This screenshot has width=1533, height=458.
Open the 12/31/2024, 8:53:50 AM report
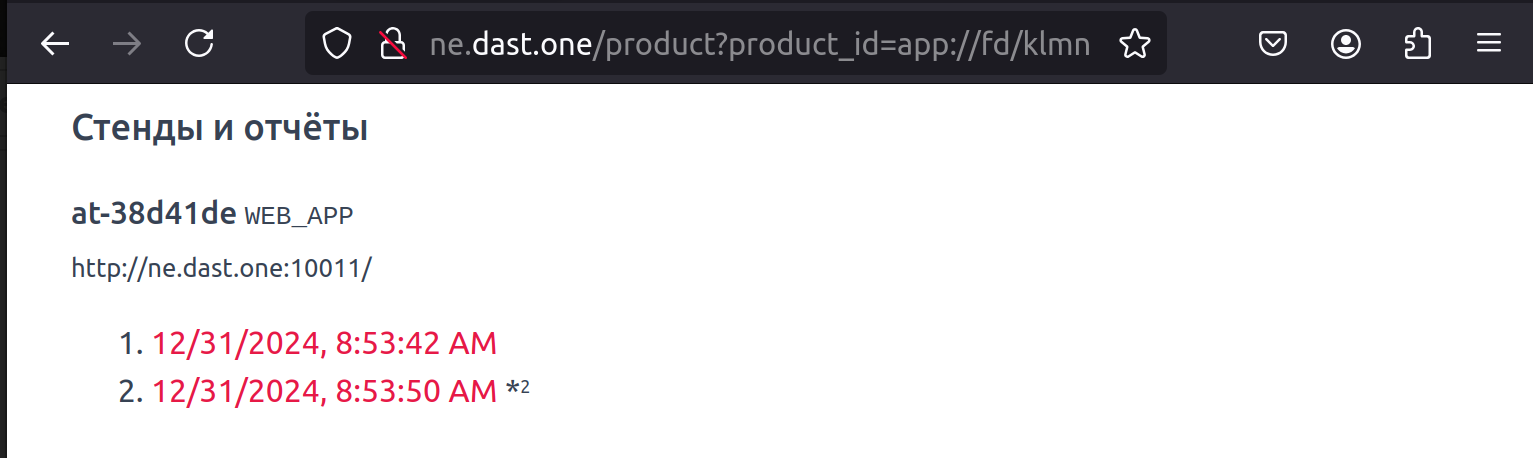tap(324, 391)
